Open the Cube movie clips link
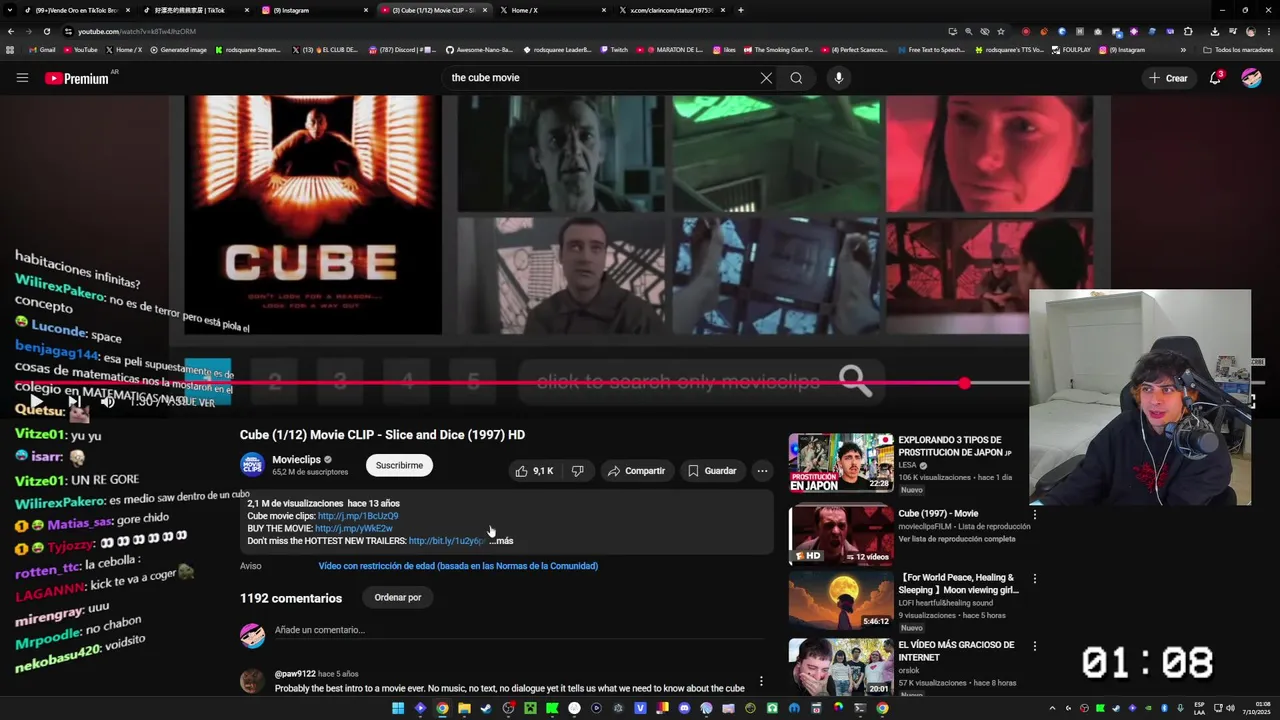The height and width of the screenshot is (720, 1280). coord(358,516)
